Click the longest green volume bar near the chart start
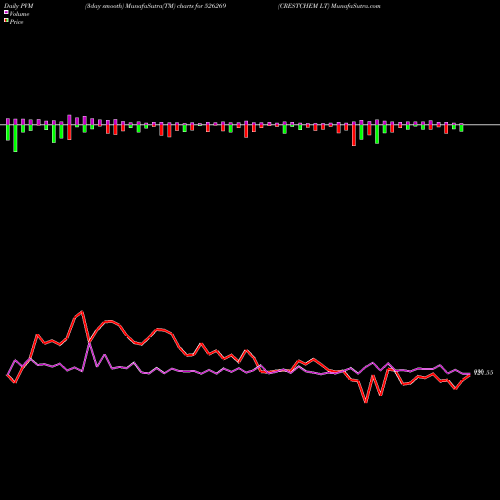Viewport: 500px width, 500px height. [15, 138]
